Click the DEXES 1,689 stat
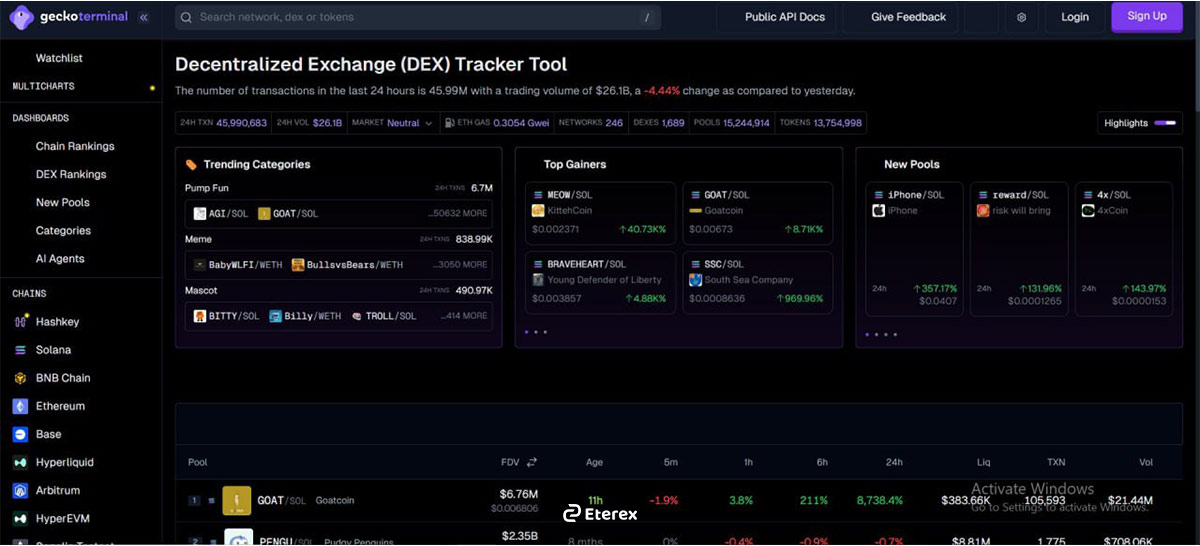Screen dimensions: 1200x546 tap(658, 123)
